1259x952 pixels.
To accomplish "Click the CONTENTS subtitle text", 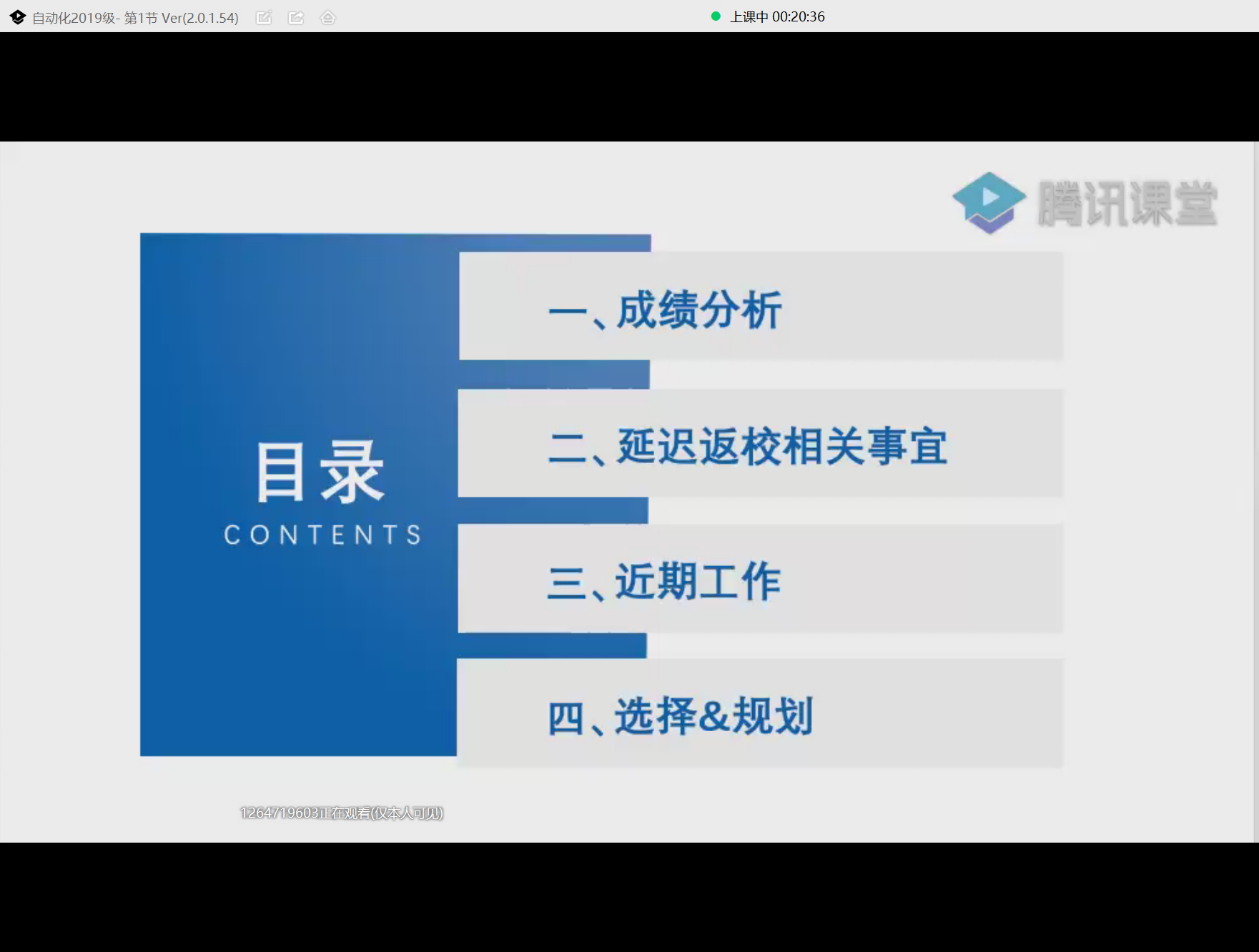I will click(322, 535).
